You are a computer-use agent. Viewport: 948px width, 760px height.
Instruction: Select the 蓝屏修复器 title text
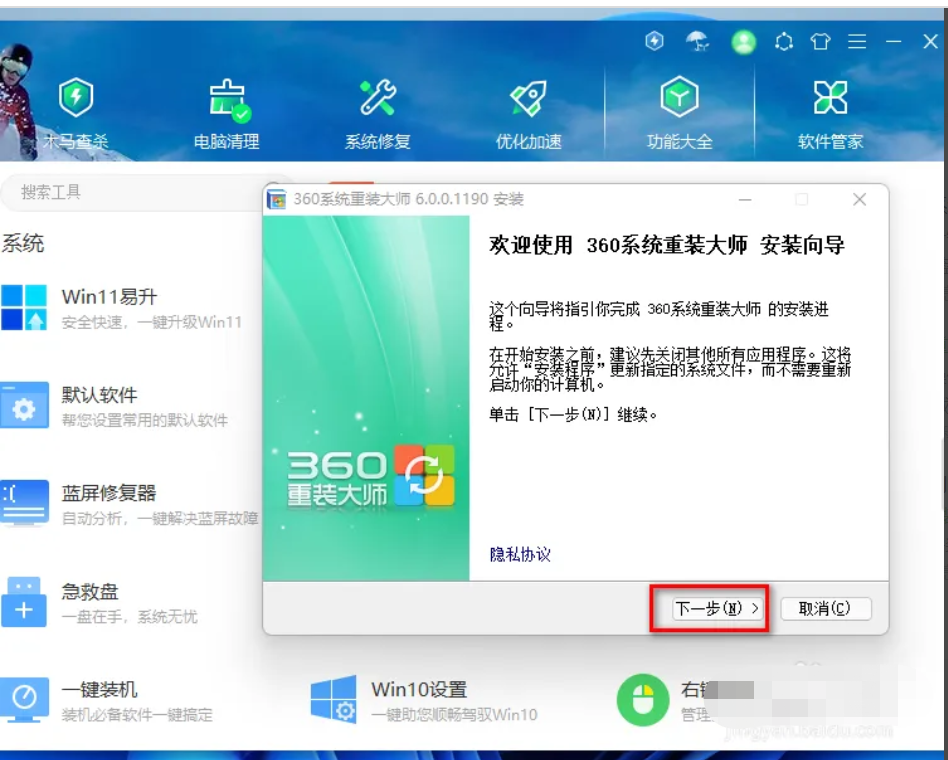[x=109, y=493]
